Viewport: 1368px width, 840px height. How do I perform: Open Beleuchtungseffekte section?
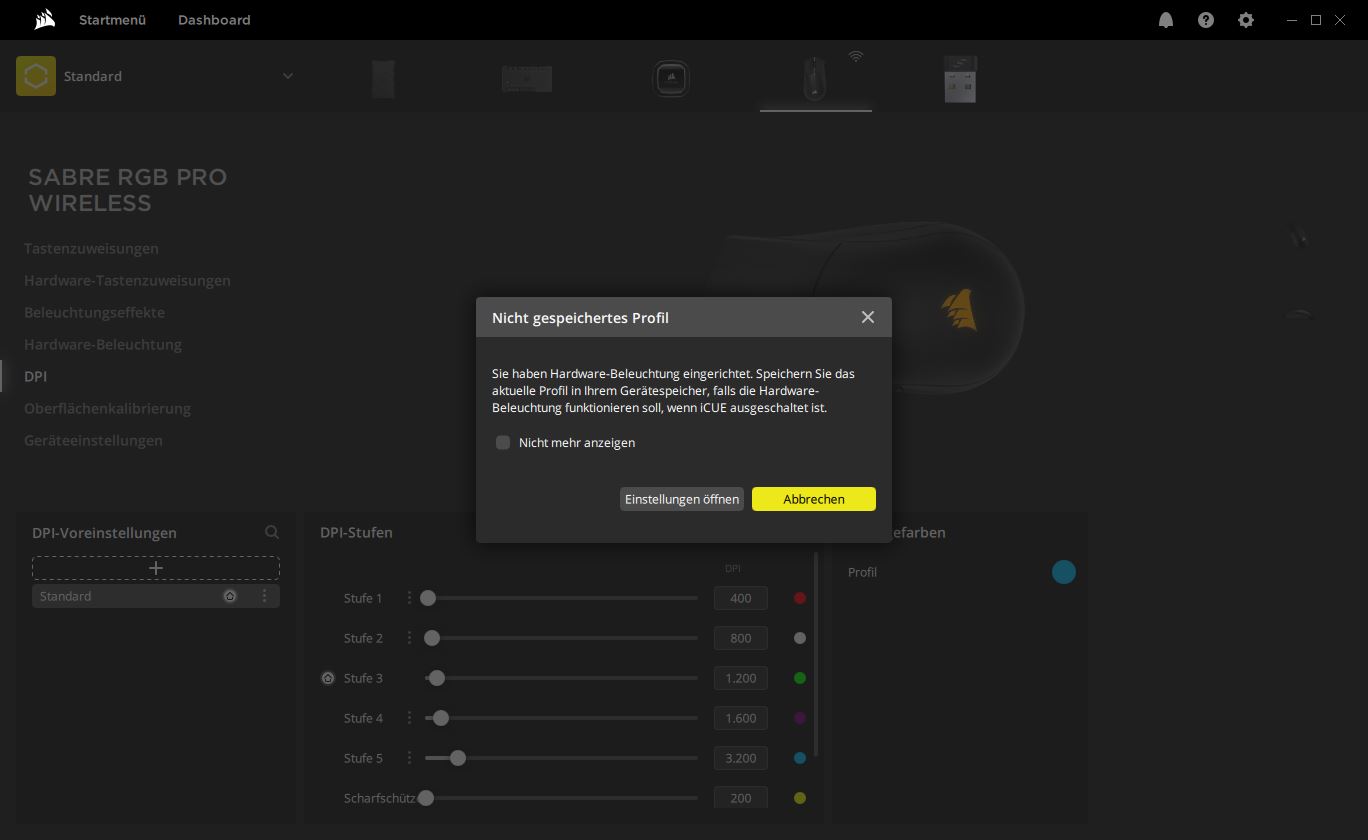(94, 312)
